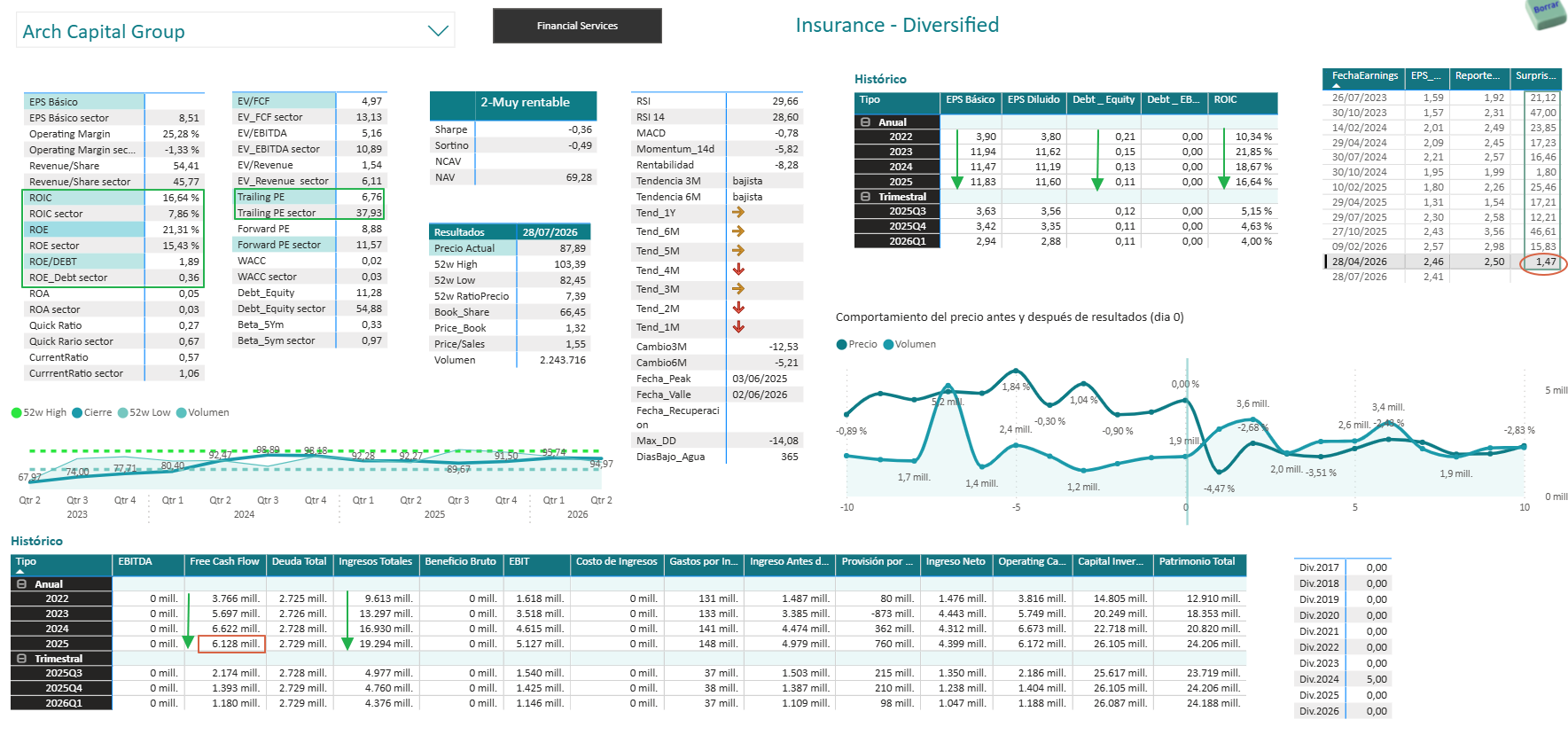The image size is (1568, 735).
Task: Click the Tend_4M red down-arrow icon
Action: click(738, 270)
